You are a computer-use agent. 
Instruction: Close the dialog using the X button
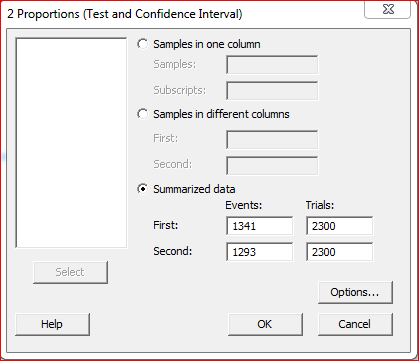point(387,9)
